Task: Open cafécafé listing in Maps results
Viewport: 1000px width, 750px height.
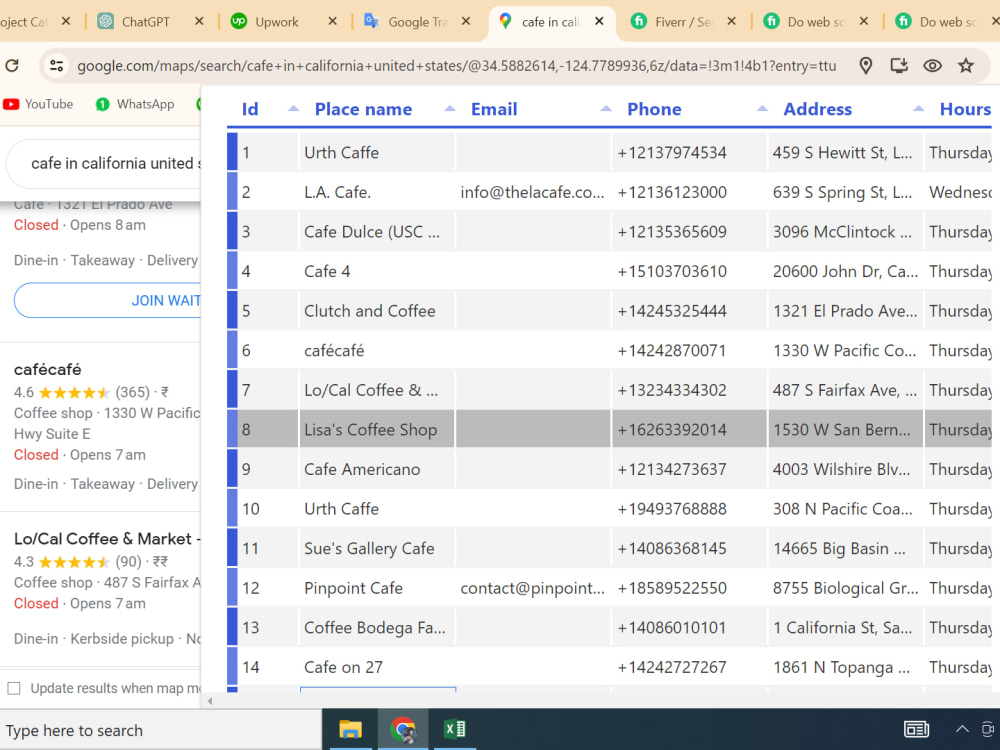Action: tap(48, 369)
